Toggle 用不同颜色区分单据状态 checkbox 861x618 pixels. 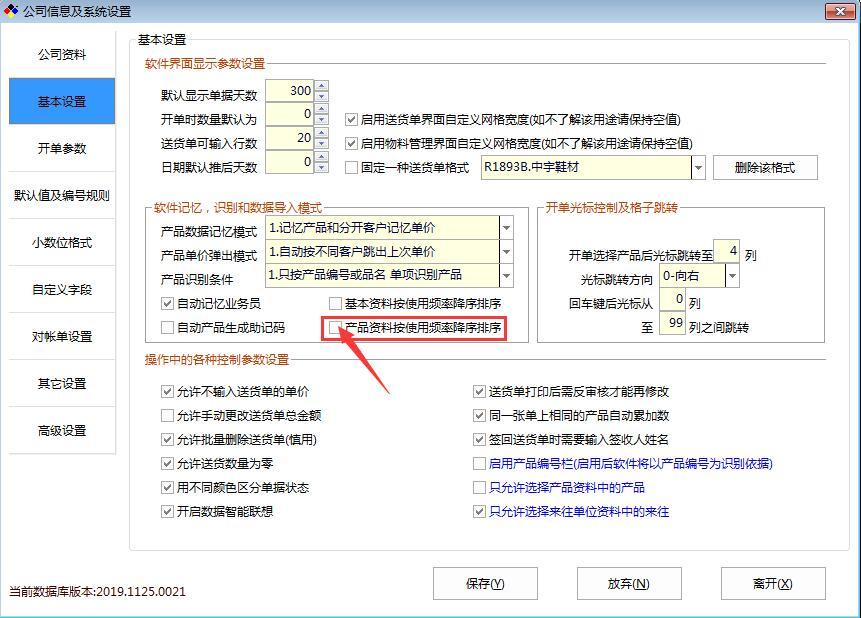coord(167,487)
